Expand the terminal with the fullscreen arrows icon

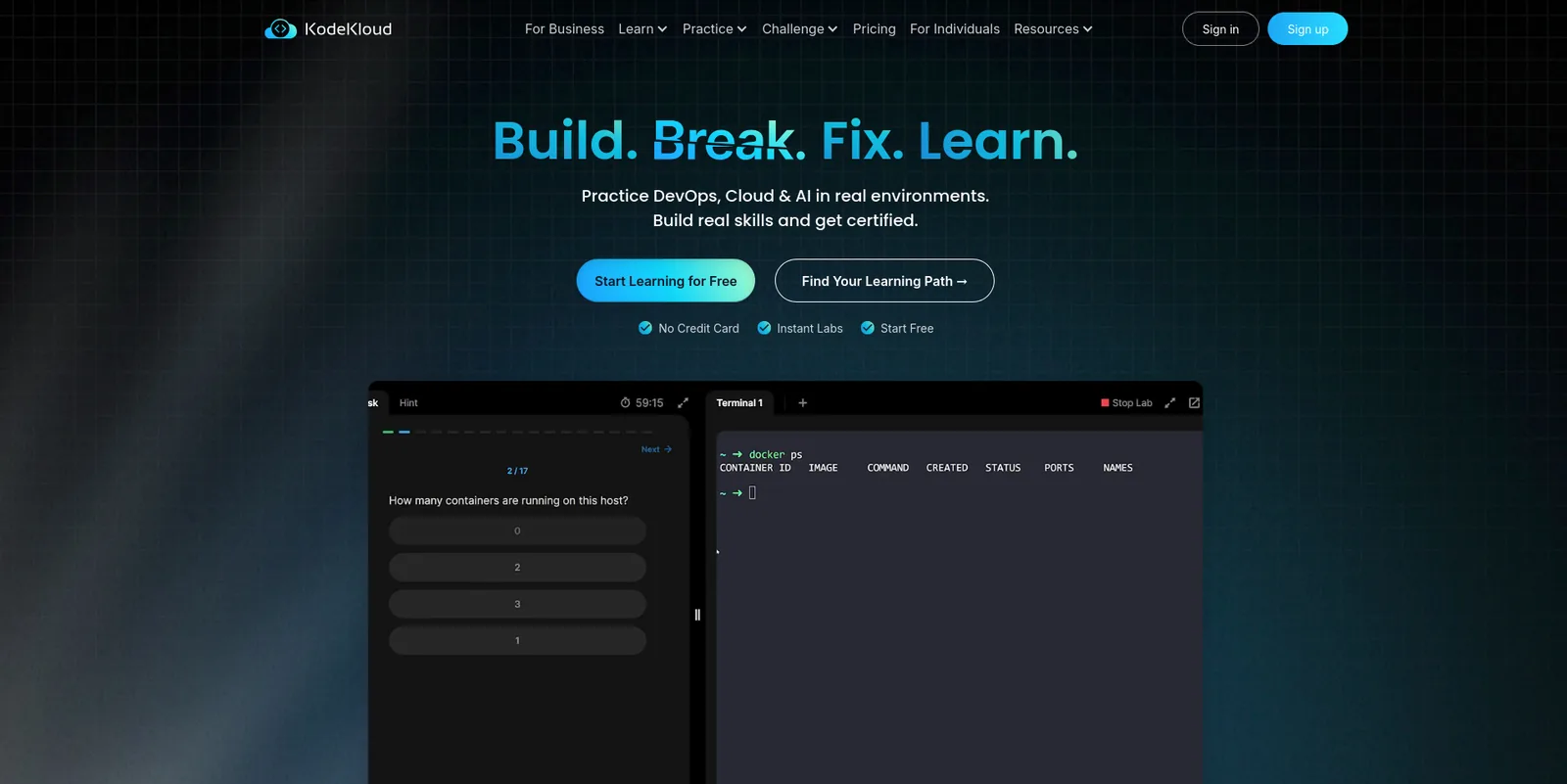1169,402
